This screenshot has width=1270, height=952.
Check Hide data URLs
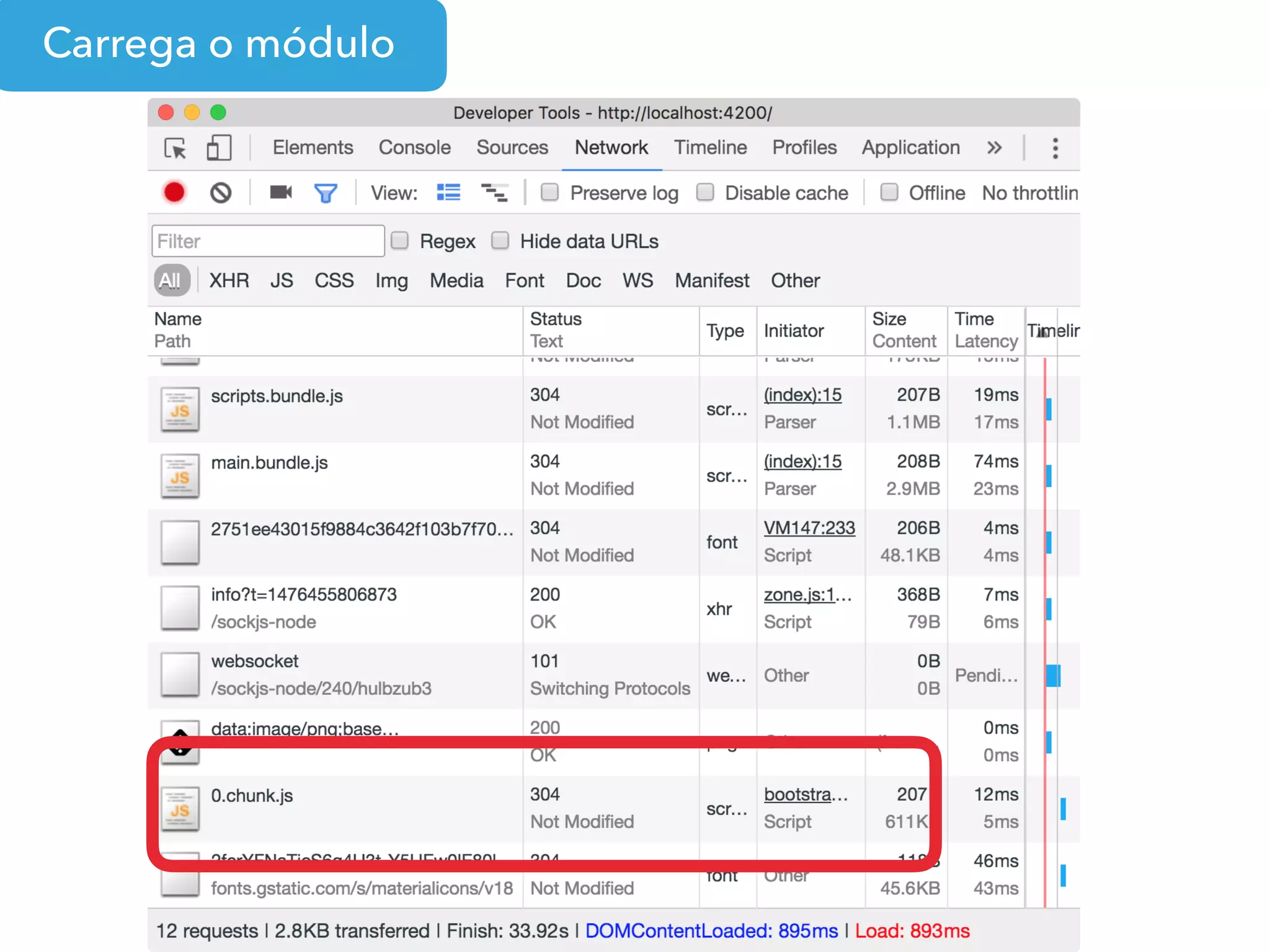(500, 240)
